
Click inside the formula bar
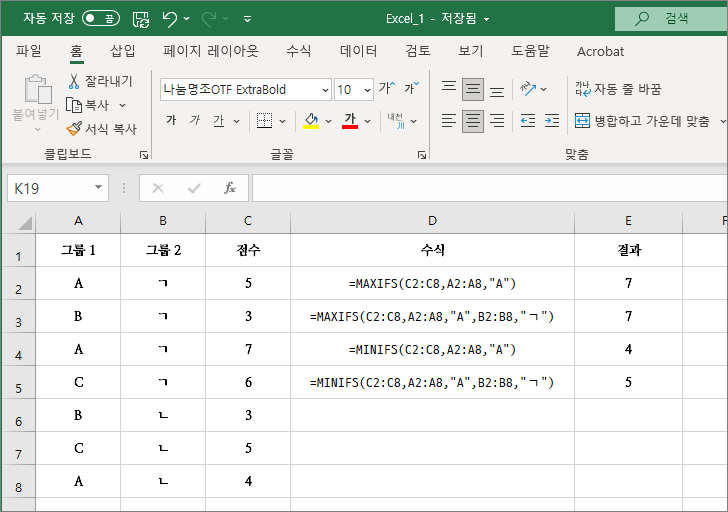490,188
